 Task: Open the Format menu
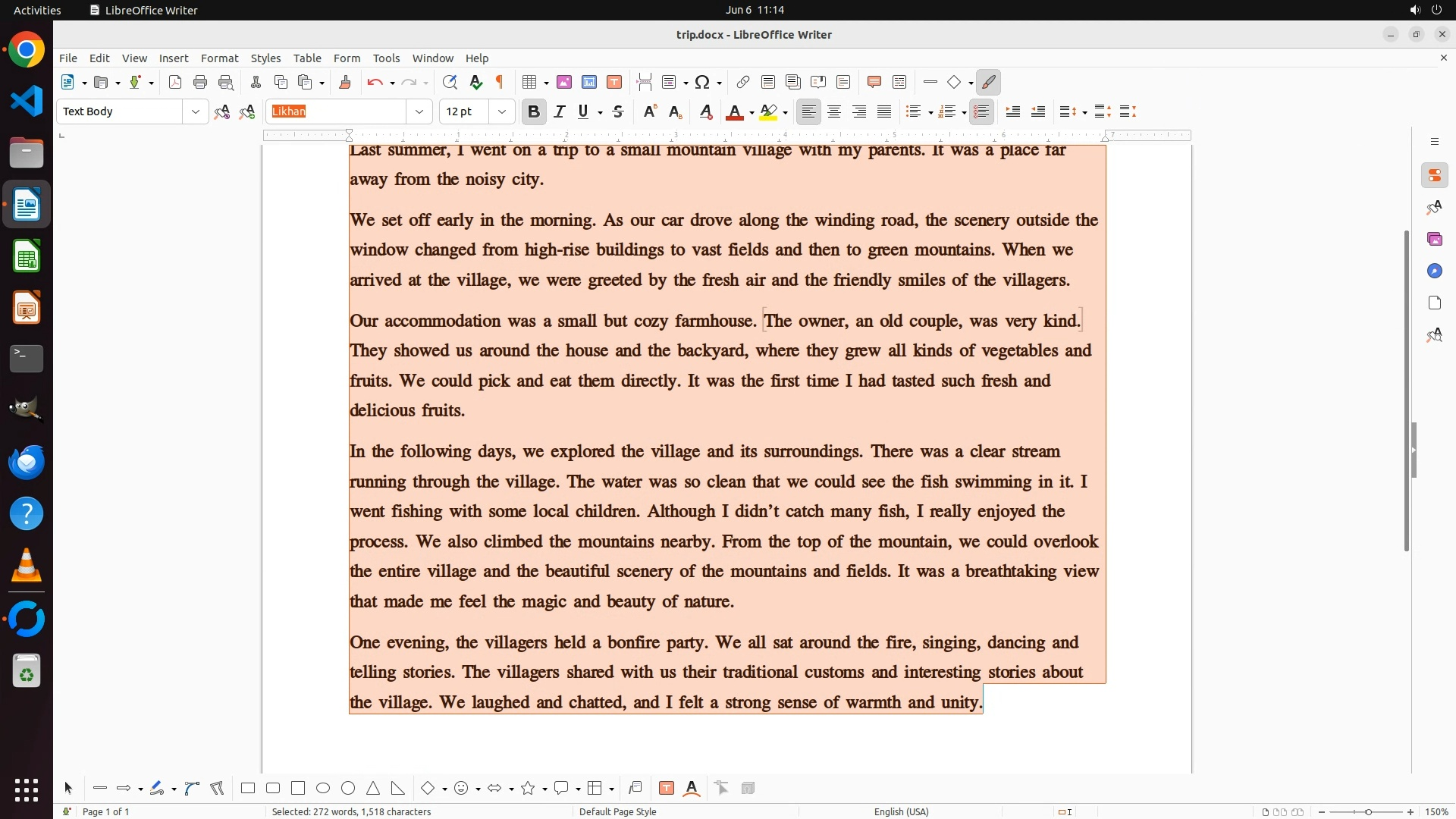pos(219,58)
